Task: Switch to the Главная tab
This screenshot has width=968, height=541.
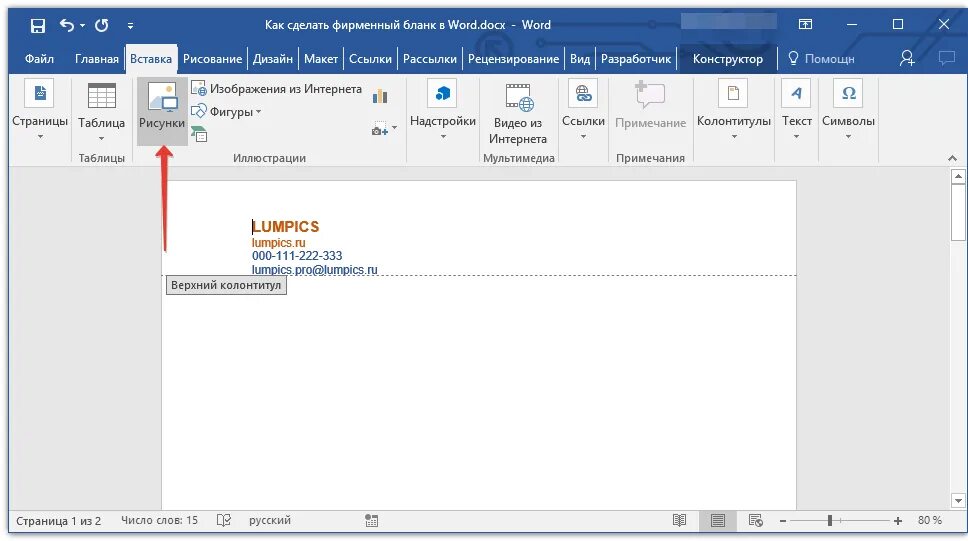Action: (96, 59)
